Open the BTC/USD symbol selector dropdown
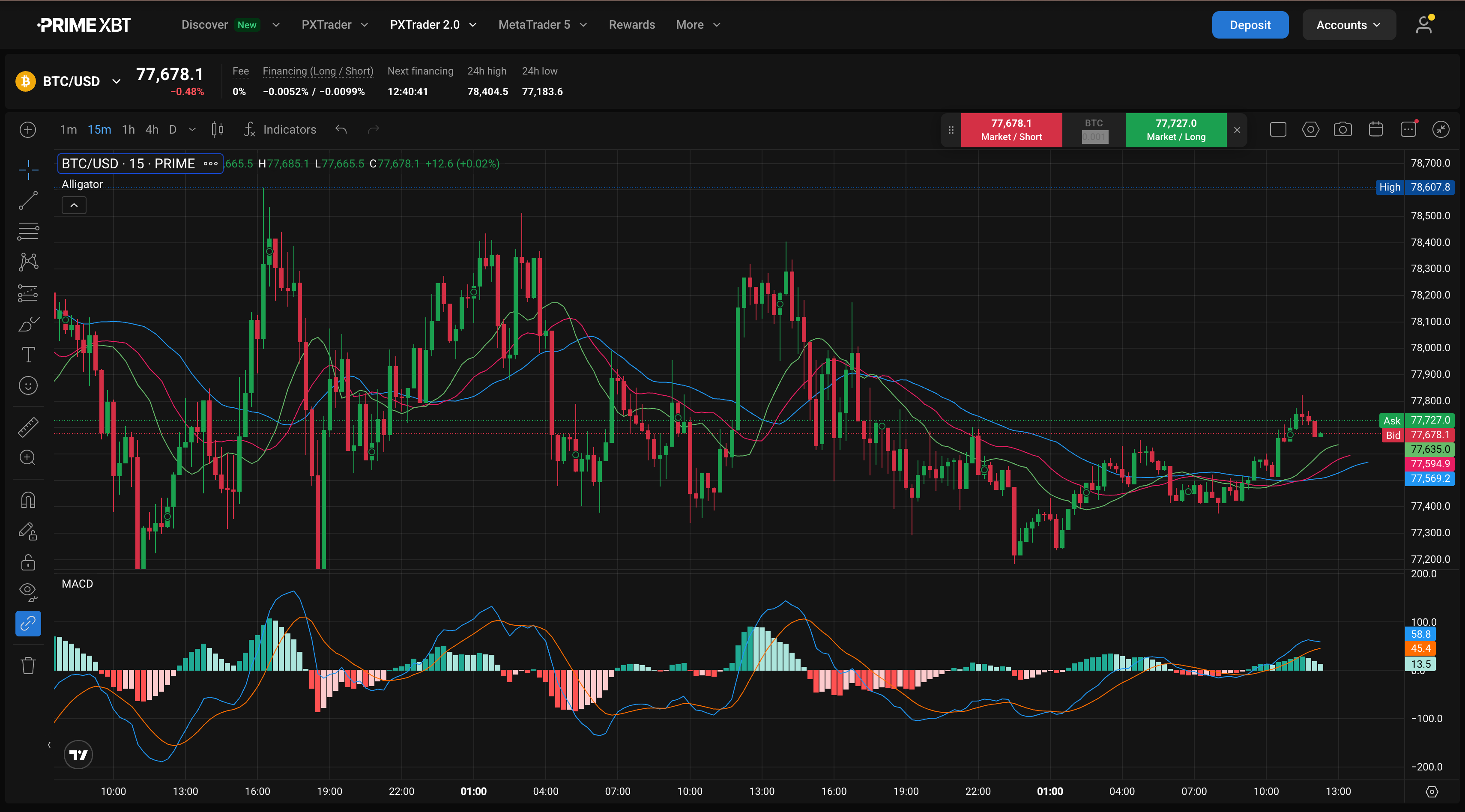The image size is (1465, 812). click(69, 81)
